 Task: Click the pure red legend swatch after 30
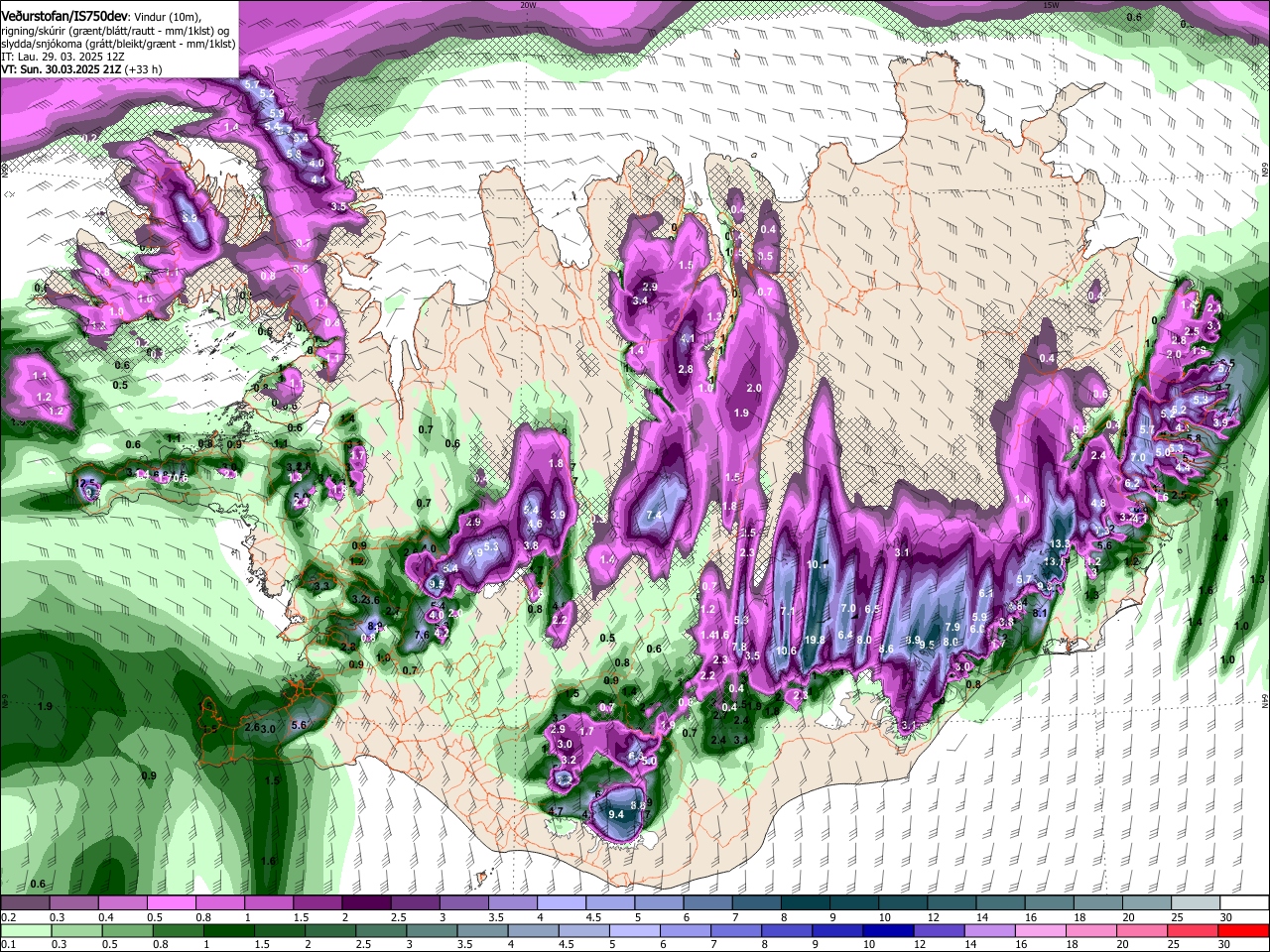click(1244, 930)
